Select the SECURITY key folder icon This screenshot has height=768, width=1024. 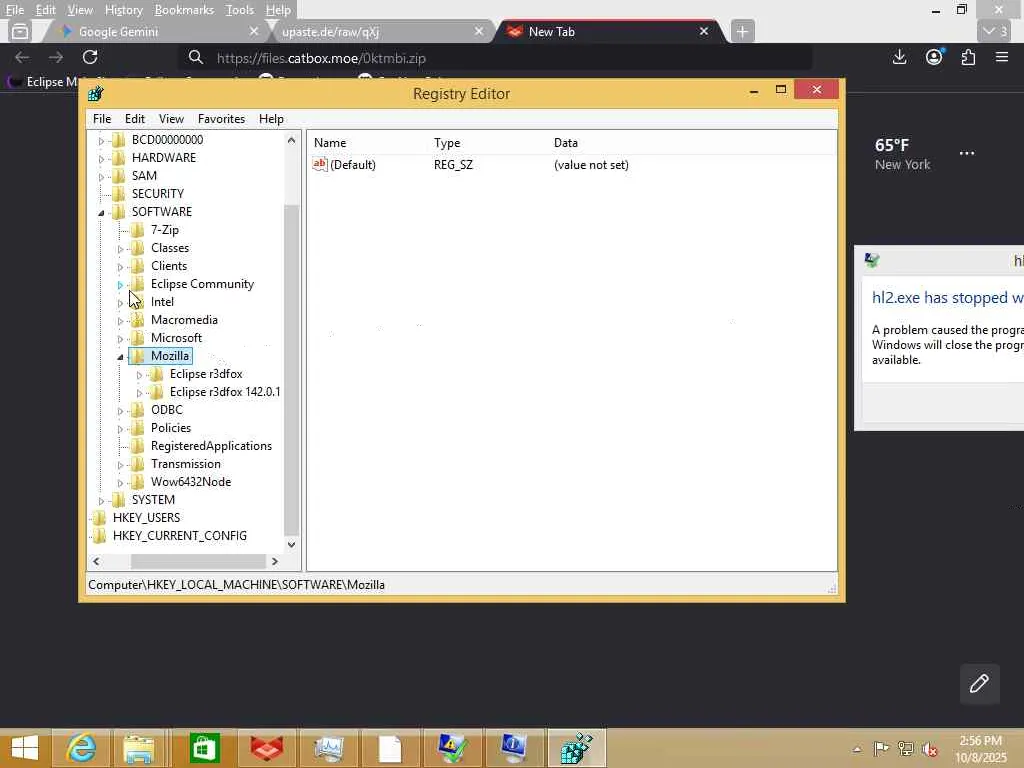point(118,193)
